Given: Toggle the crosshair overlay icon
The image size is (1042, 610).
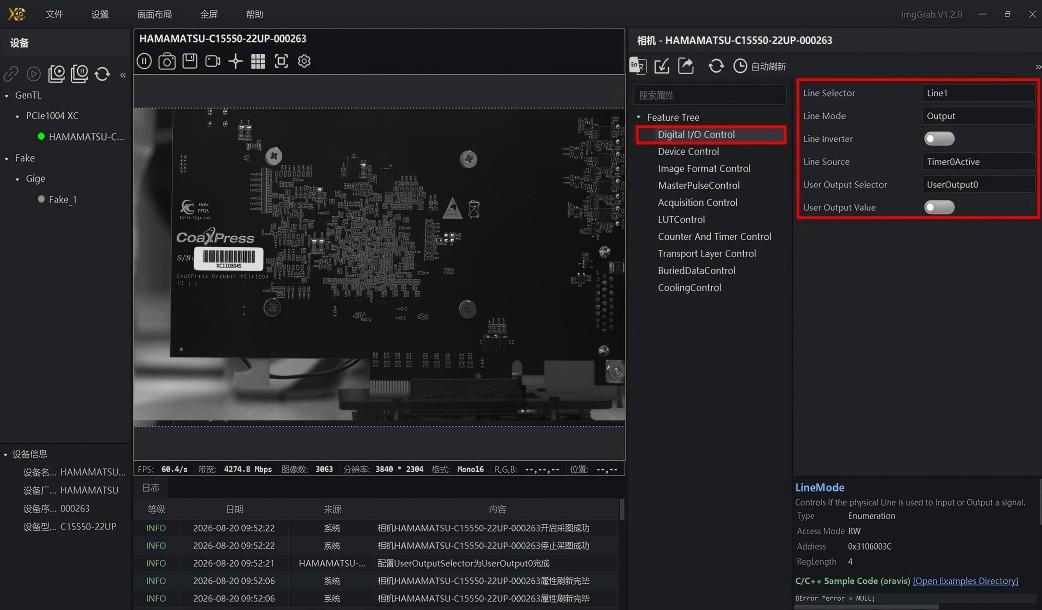Looking at the screenshot, I should click(x=235, y=61).
